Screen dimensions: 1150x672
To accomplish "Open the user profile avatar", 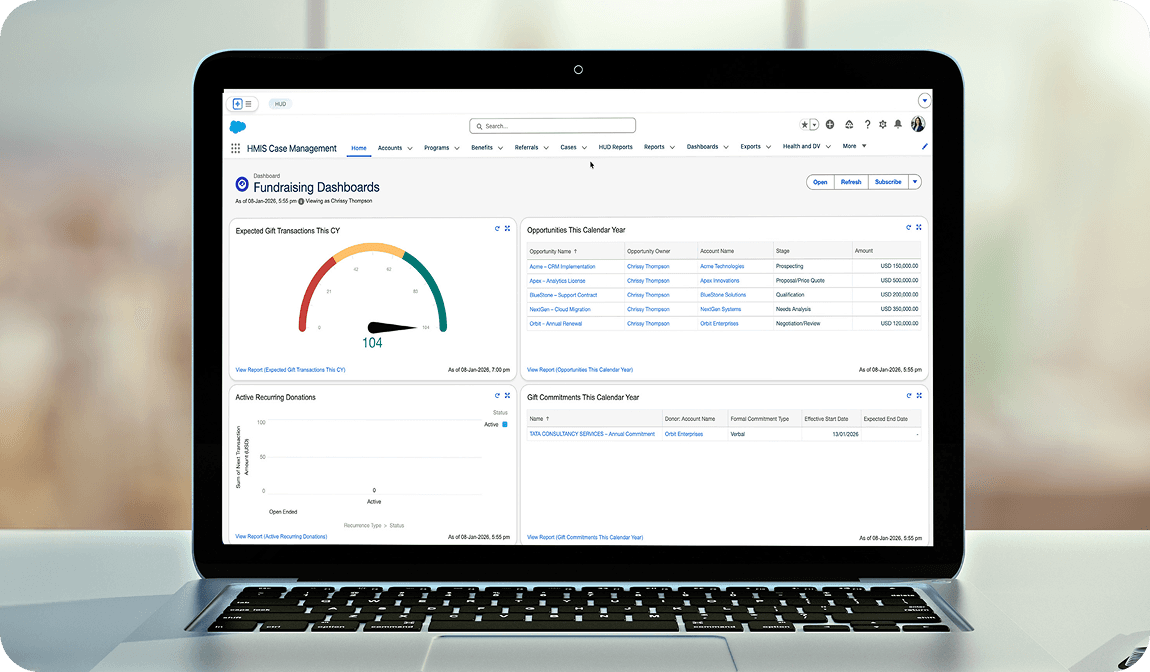I will [918, 124].
